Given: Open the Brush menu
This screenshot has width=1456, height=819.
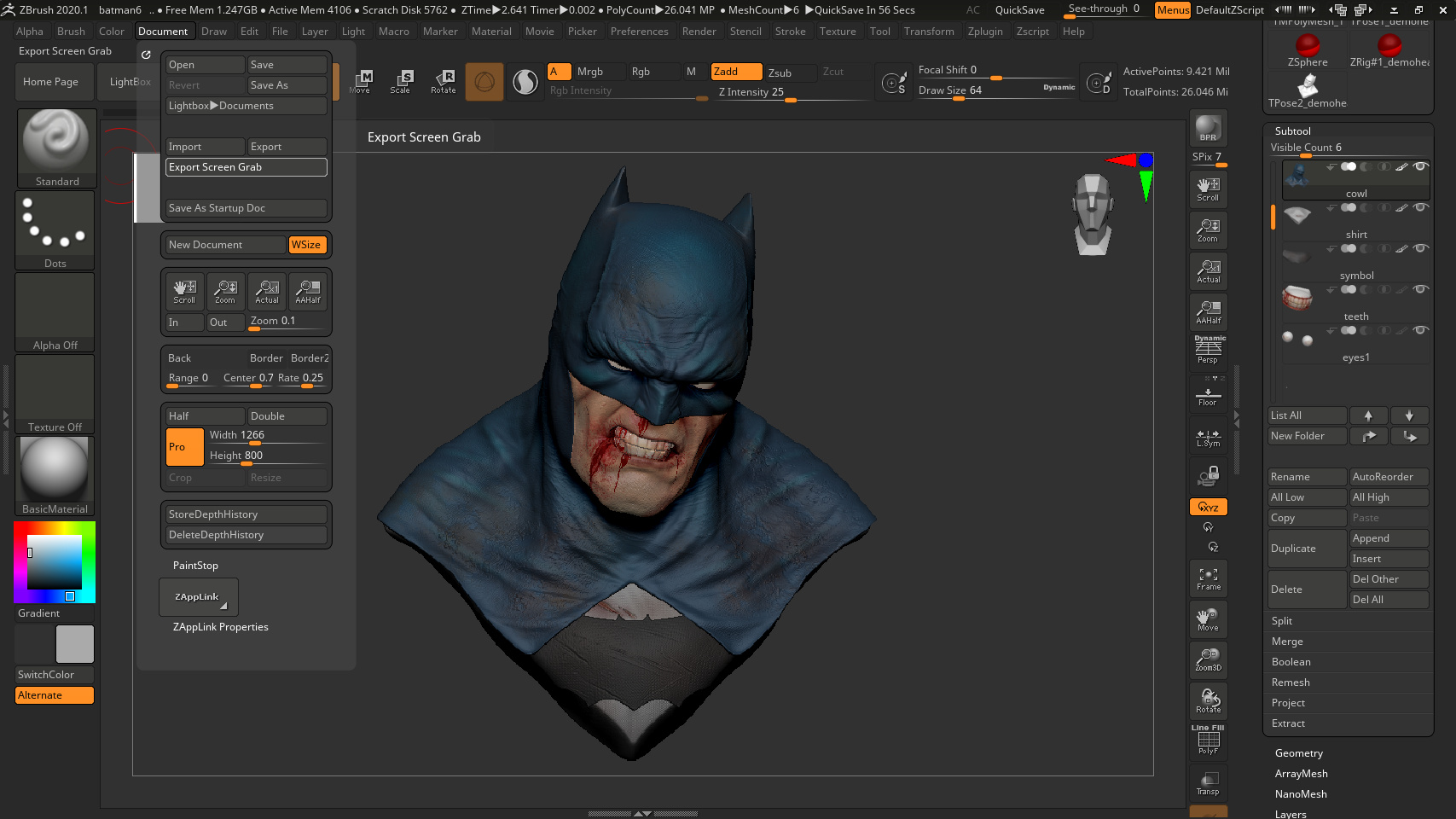Looking at the screenshot, I should click(x=71, y=32).
